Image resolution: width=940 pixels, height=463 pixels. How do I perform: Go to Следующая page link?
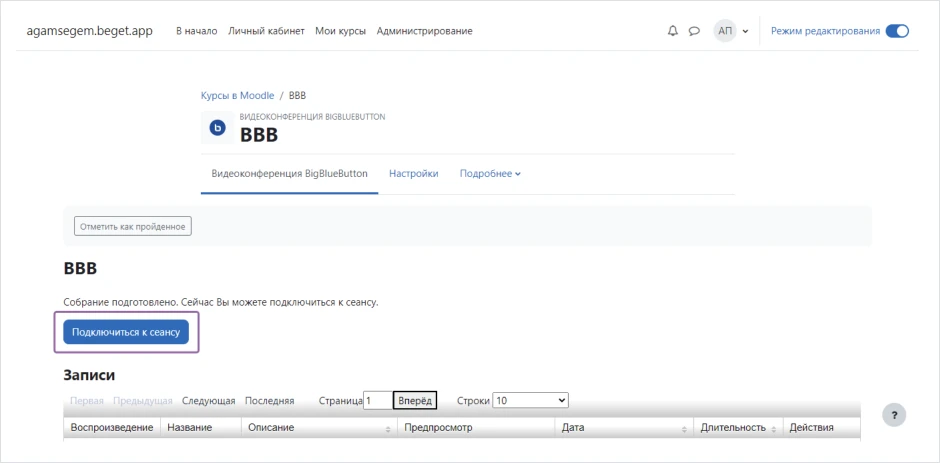(x=209, y=401)
